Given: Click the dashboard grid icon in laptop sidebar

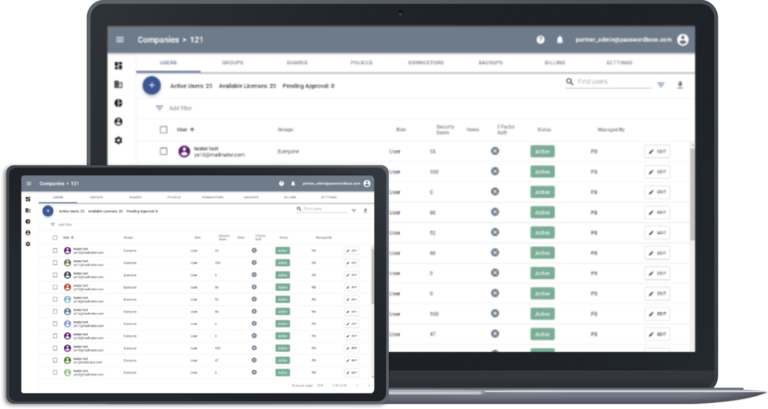Looking at the screenshot, I should click(118, 66).
